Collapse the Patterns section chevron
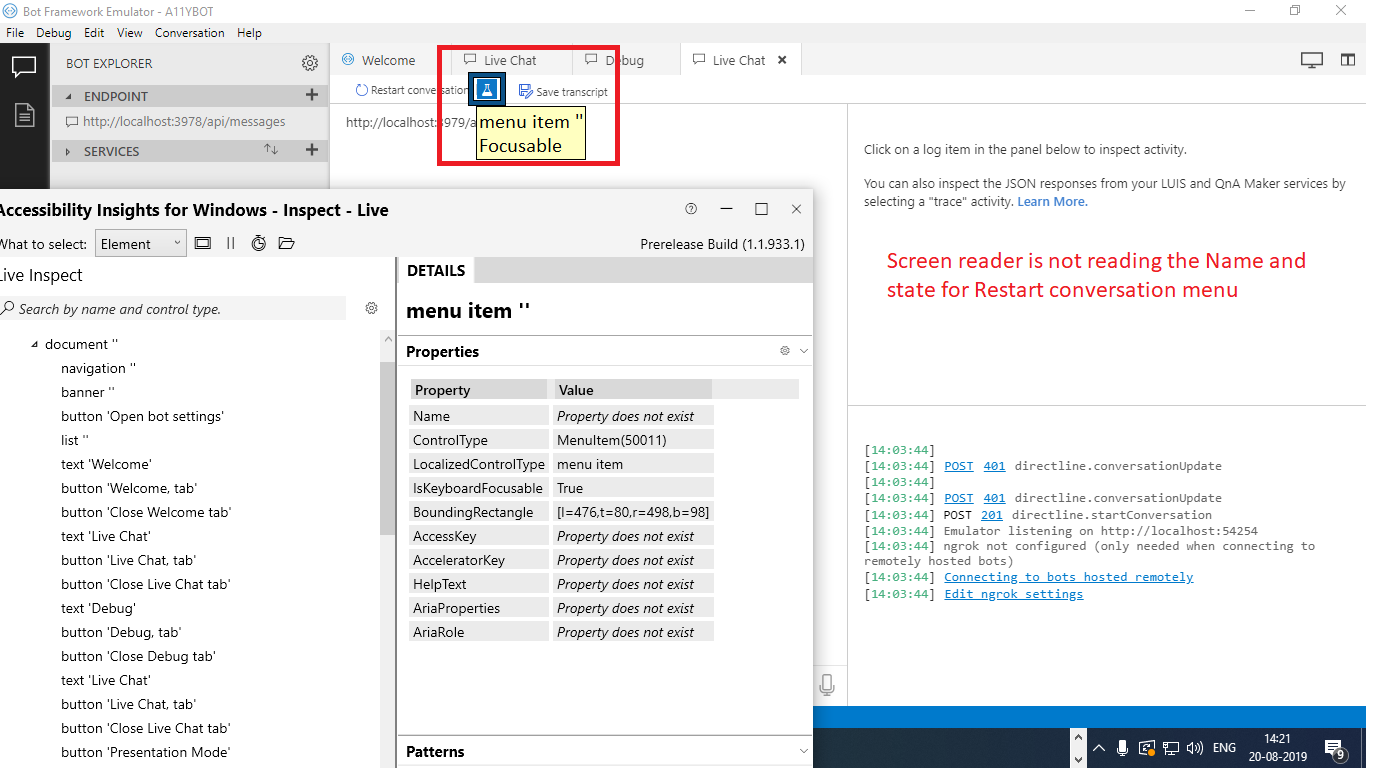Viewport: 1384px width, 782px height. click(x=803, y=751)
